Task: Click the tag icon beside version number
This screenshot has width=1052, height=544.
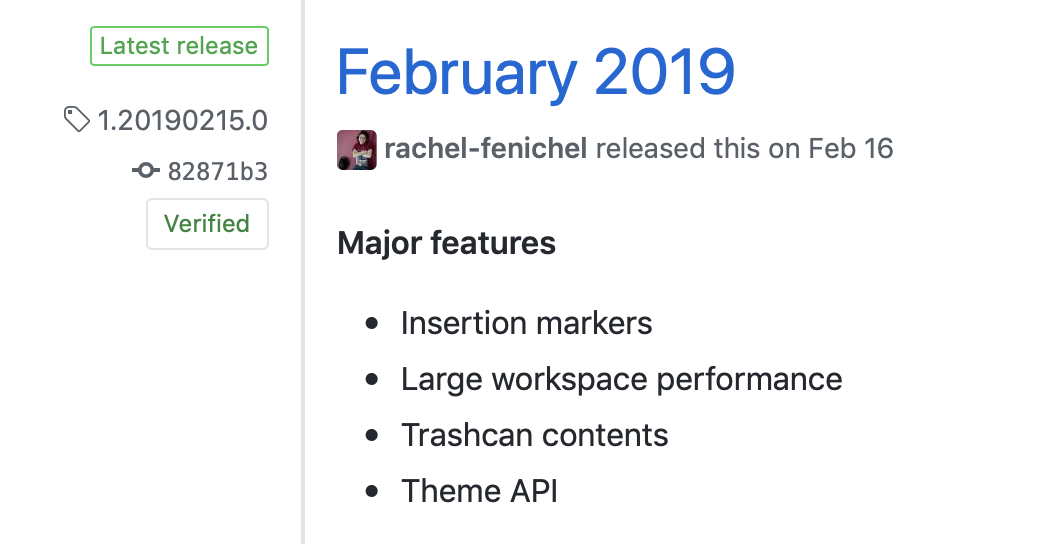Action: pos(76,121)
